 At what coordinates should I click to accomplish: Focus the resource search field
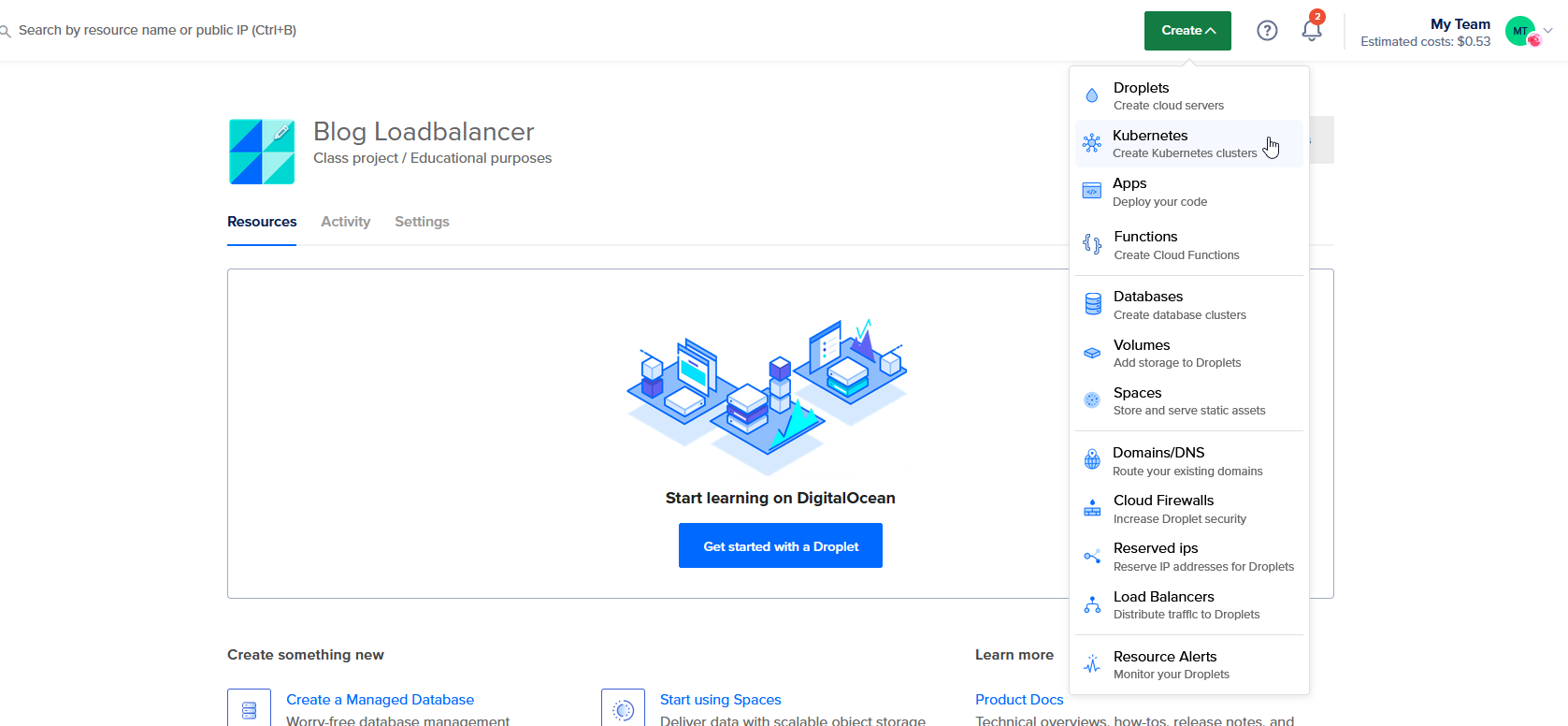(157, 30)
